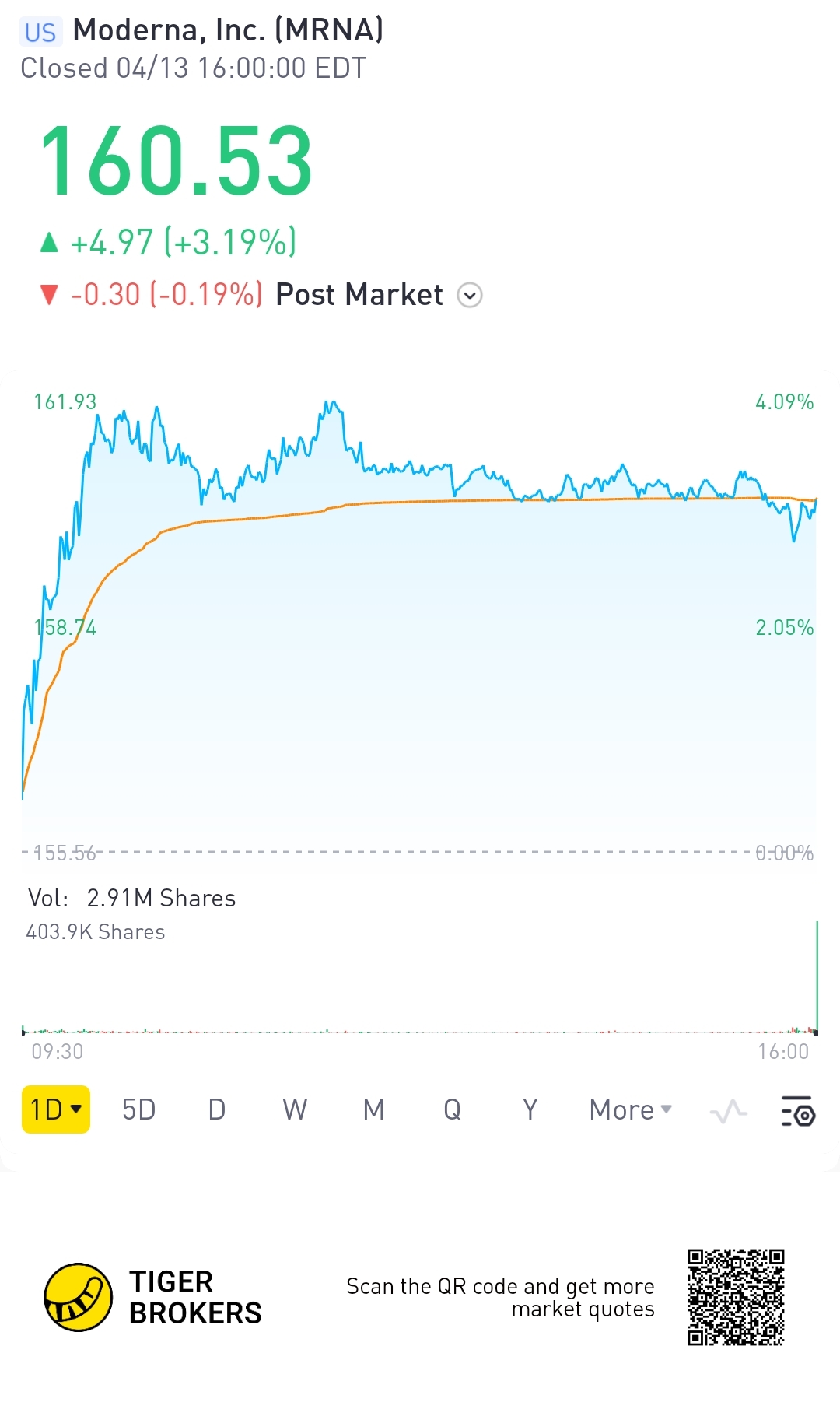Tap the QR code image
Viewport: 840px width, 1423px height.
point(736,1297)
